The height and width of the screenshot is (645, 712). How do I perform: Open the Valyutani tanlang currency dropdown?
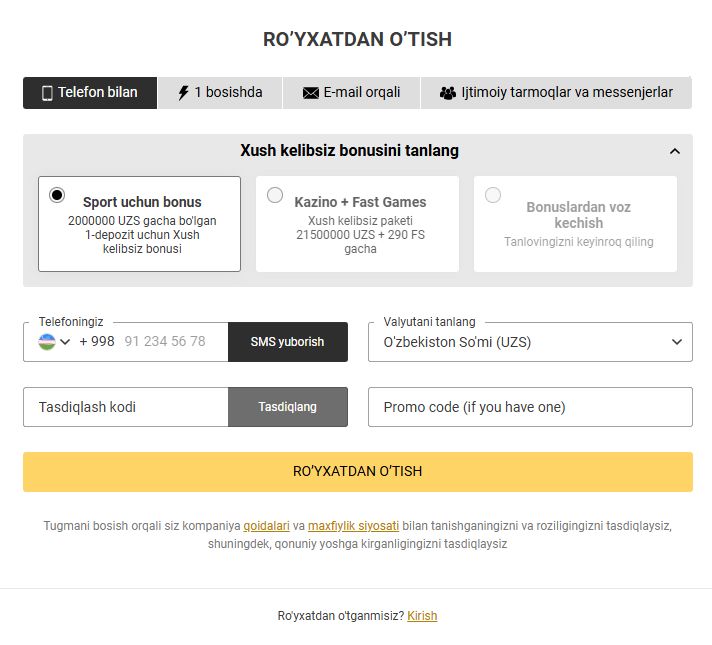[x=530, y=342]
